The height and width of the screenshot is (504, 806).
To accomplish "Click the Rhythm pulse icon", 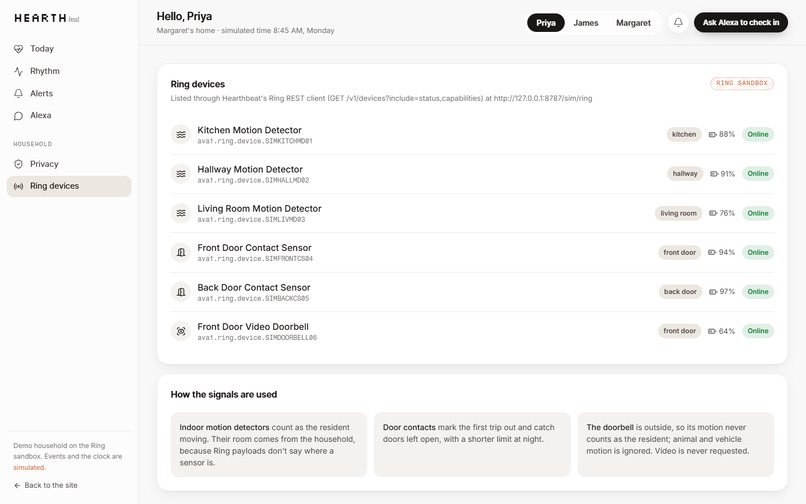I will pos(19,71).
